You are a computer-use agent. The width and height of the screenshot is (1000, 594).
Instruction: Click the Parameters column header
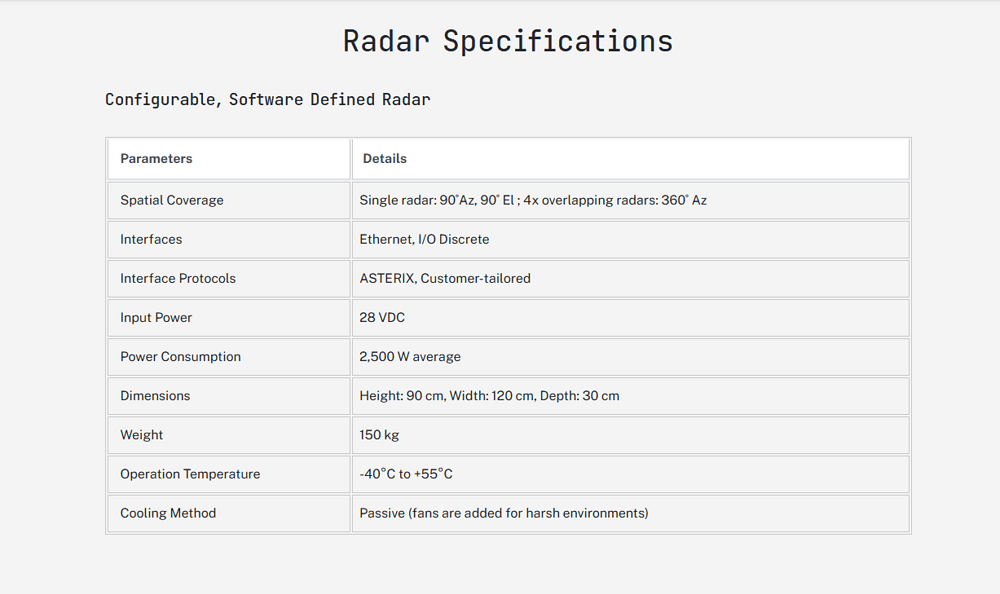[156, 158]
